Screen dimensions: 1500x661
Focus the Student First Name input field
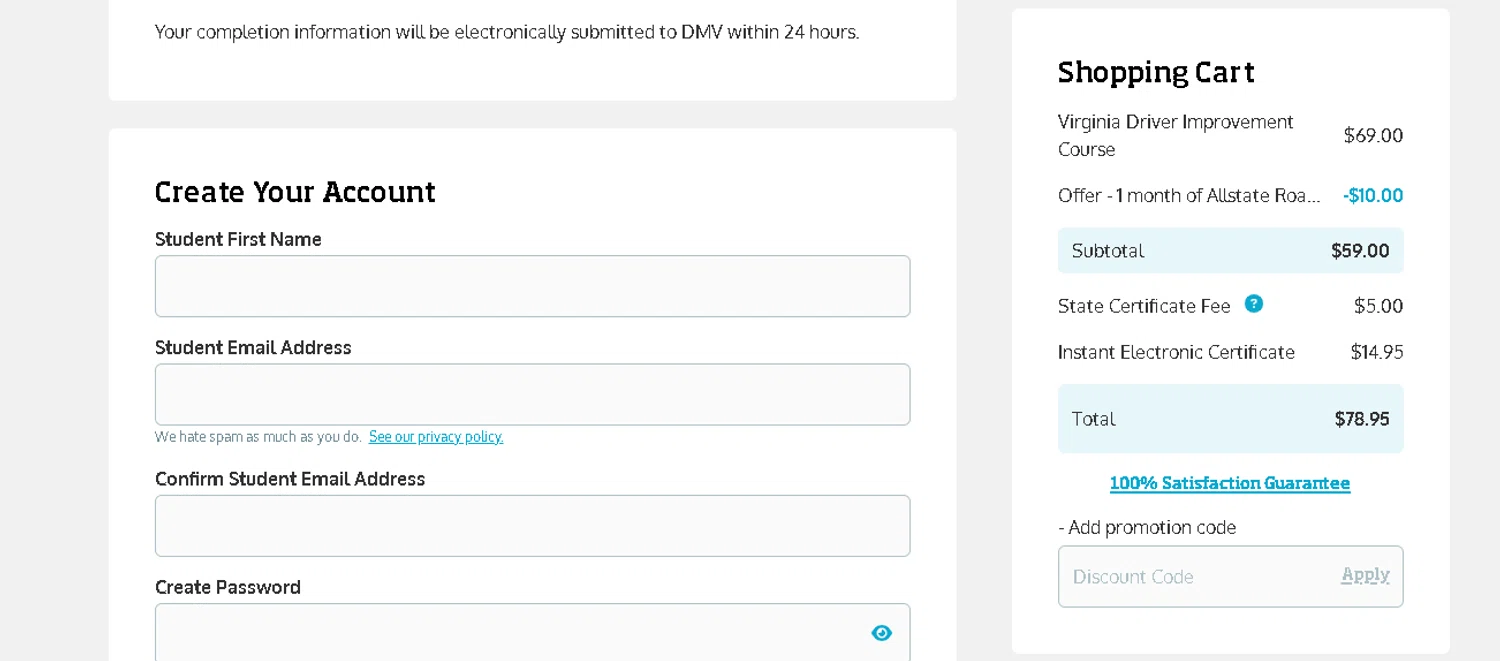532,286
